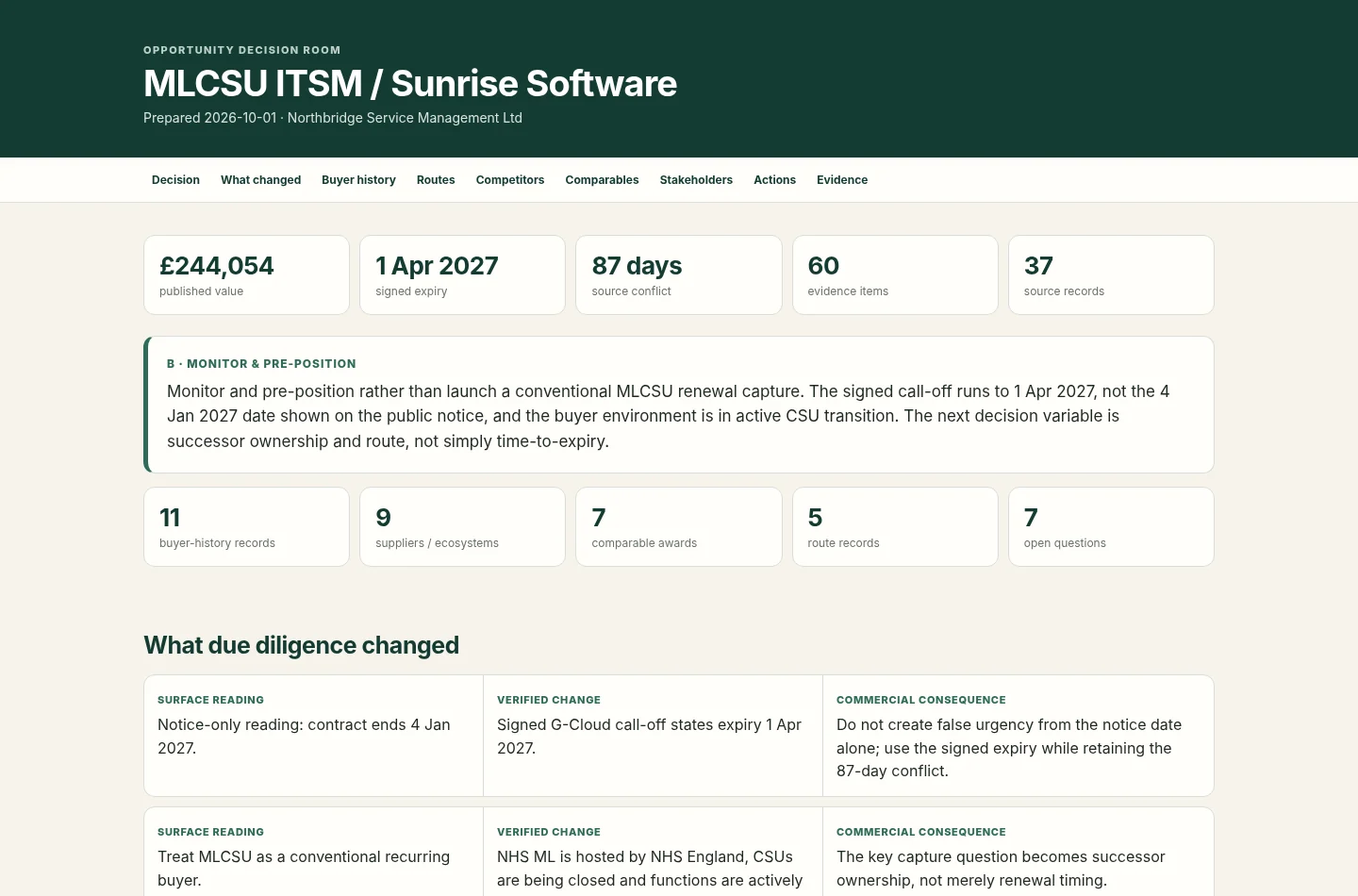Click the Monitor & Pre-position recommendation panel

(x=679, y=405)
